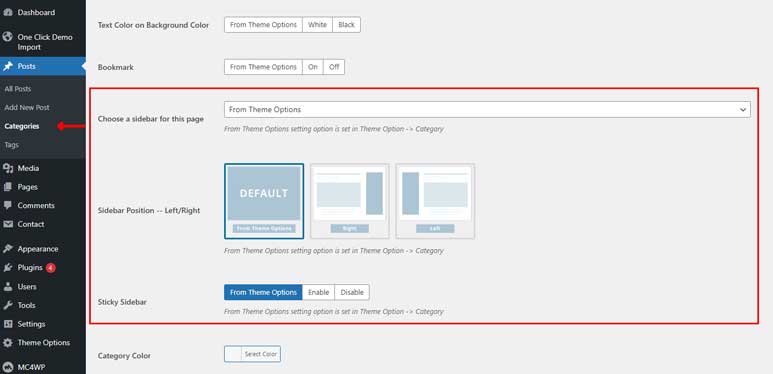Go to All Posts
The width and height of the screenshot is (773, 374).
[18, 89]
